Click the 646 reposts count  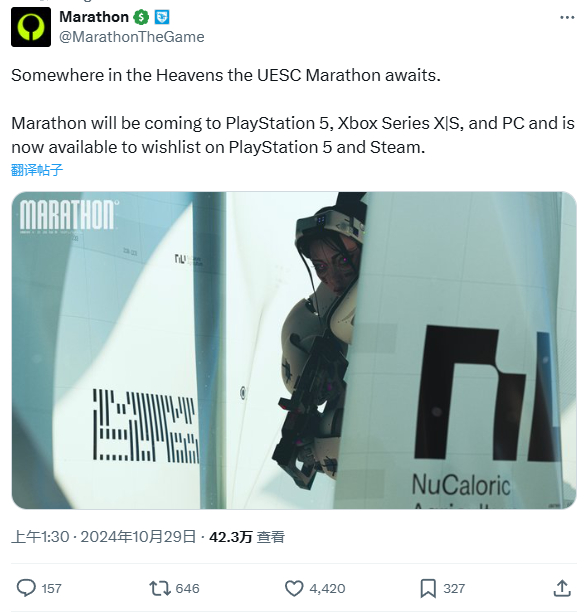[187, 589]
